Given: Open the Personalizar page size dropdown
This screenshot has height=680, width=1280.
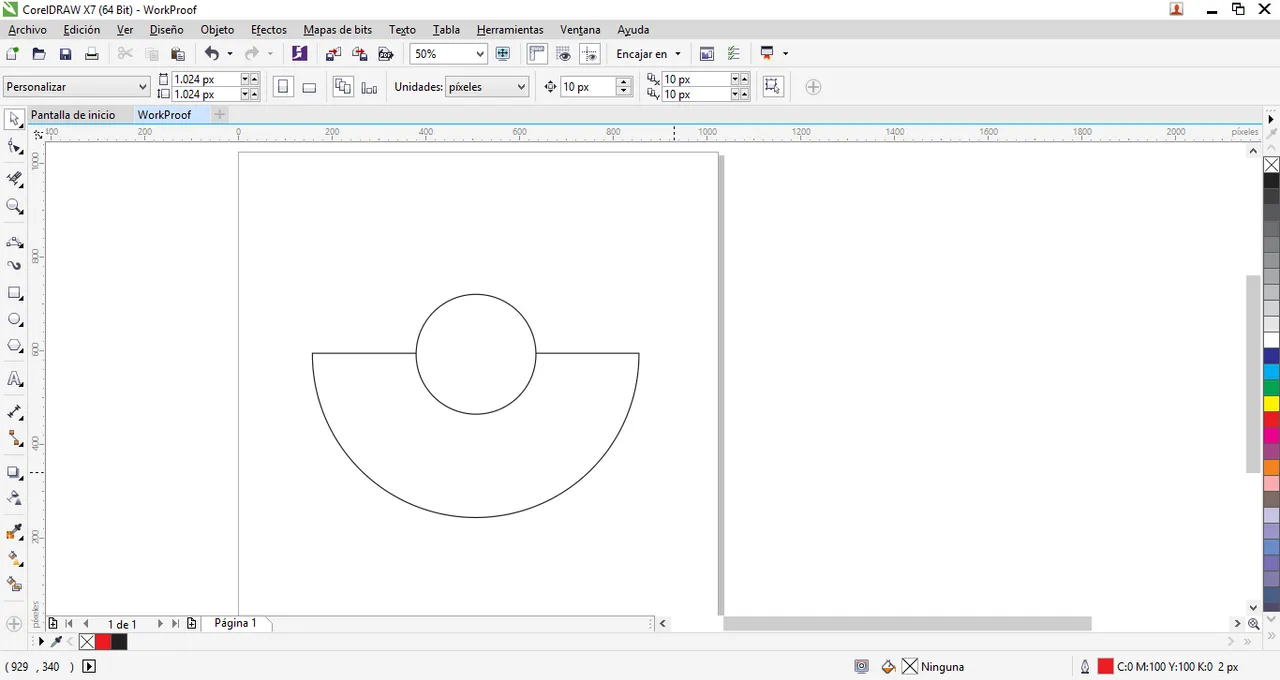Looking at the screenshot, I should [x=77, y=87].
